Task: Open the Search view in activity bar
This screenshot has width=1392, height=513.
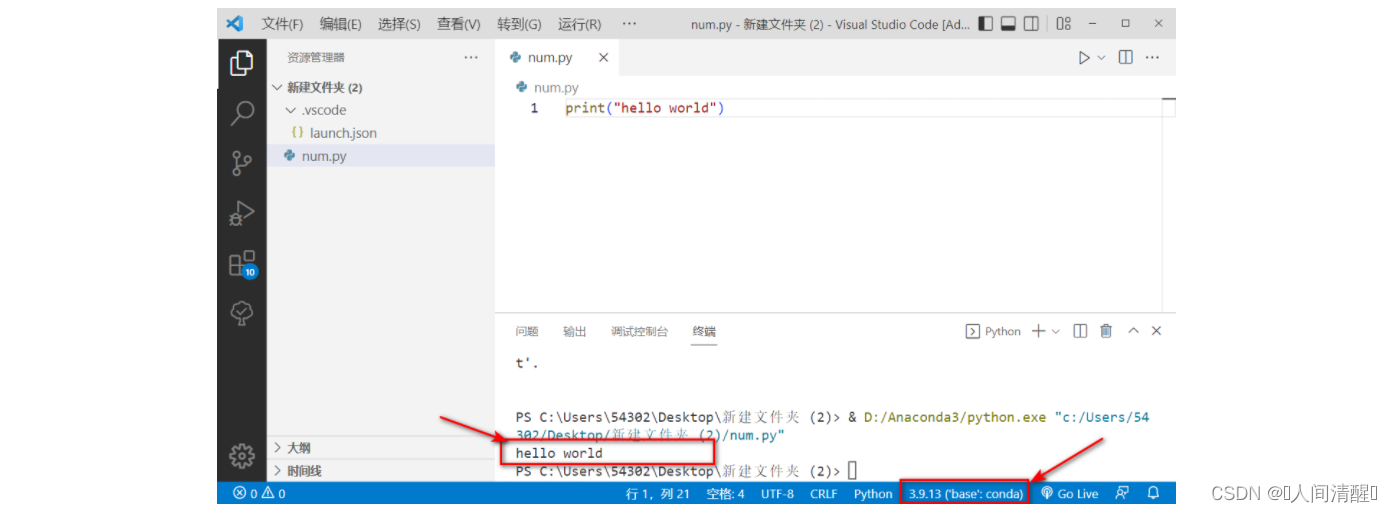Action: point(241,113)
